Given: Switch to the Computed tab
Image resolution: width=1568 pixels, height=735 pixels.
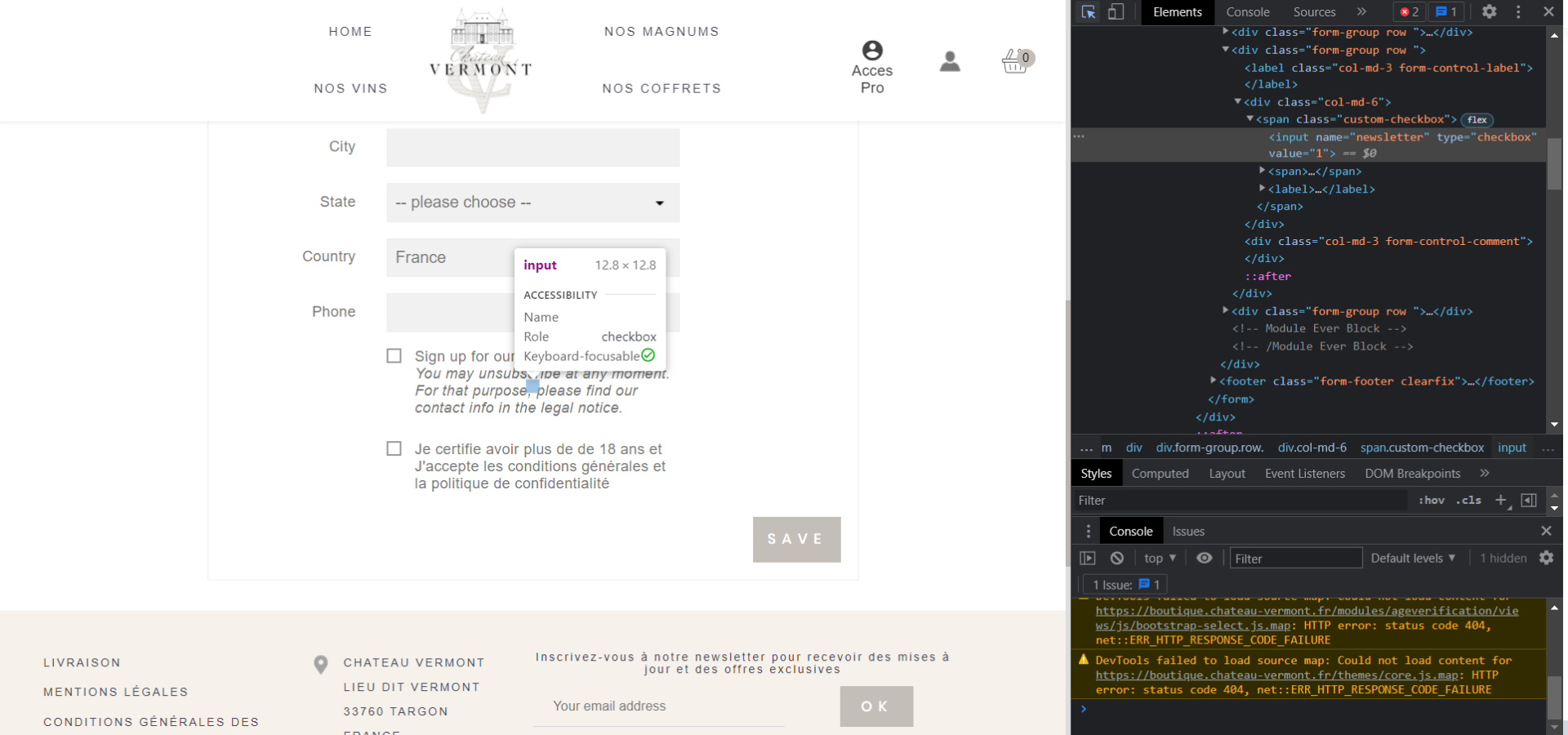Looking at the screenshot, I should 1160,474.
